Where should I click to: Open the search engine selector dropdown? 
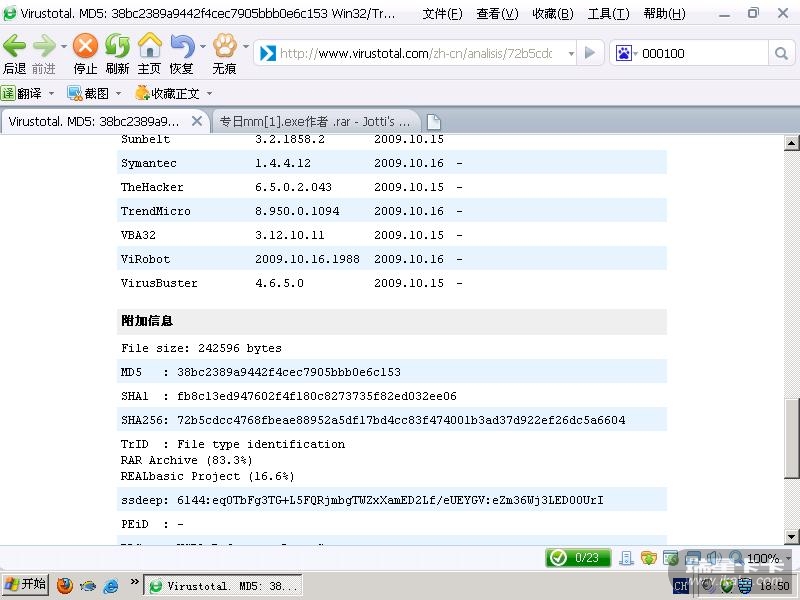(x=636, y=54)
